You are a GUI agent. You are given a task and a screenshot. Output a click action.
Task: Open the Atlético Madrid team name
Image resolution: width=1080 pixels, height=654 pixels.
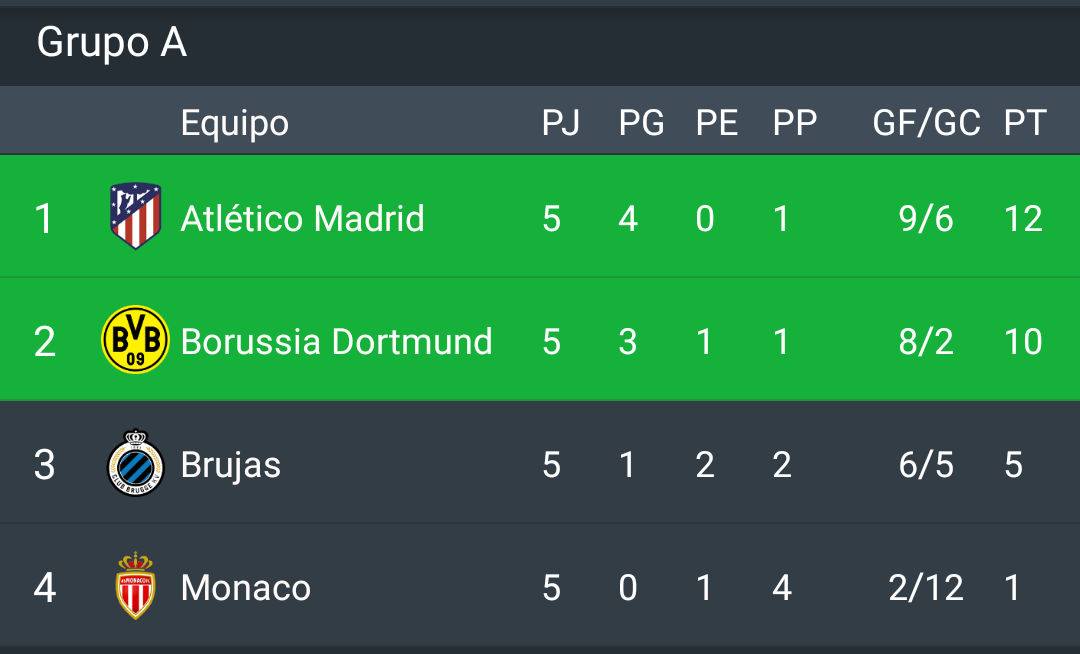click(302, 218)
